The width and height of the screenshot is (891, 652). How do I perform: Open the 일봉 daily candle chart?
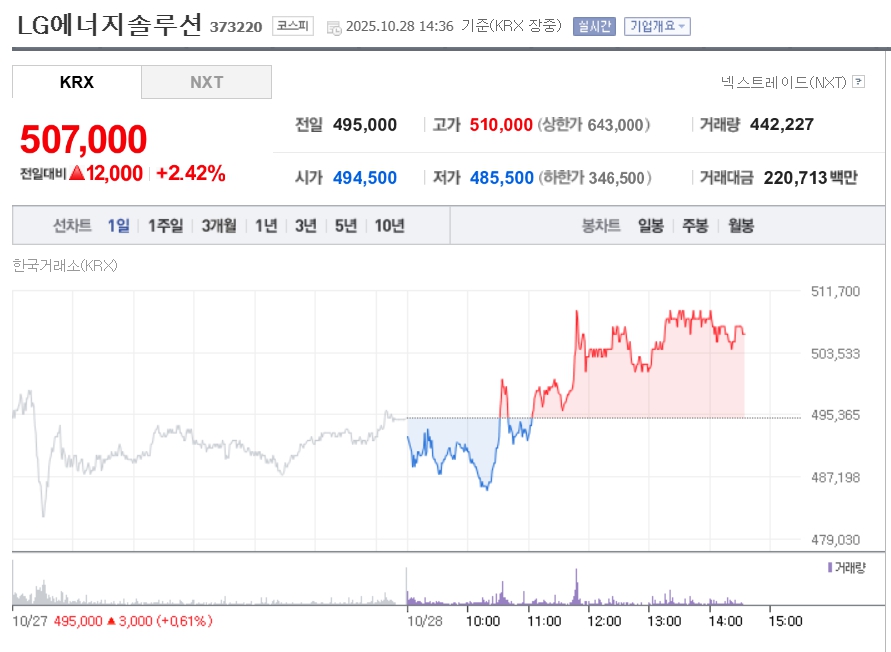[650, 226]
